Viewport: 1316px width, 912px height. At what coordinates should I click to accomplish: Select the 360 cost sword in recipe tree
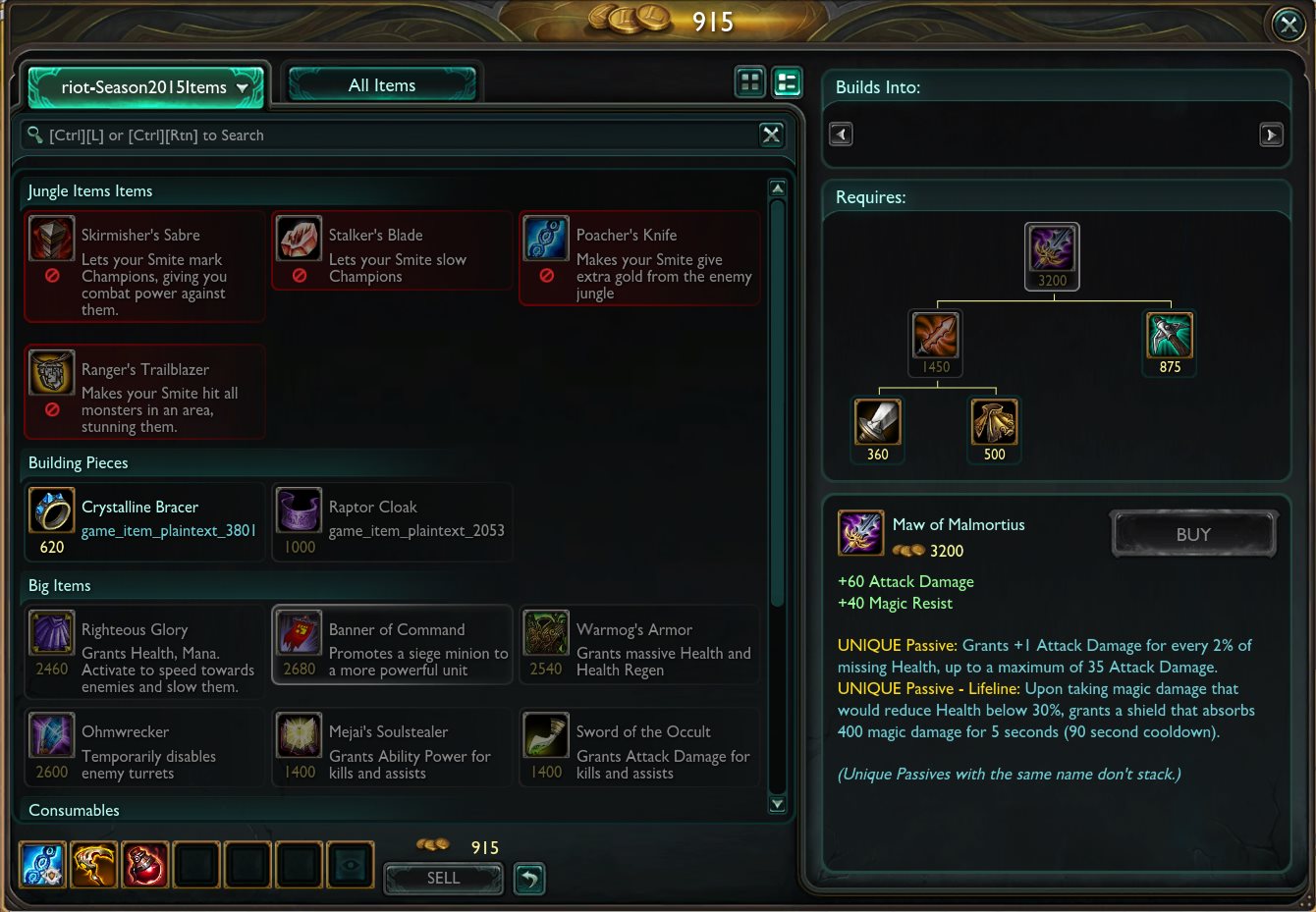pyautogui.click(x=877, y=422)
